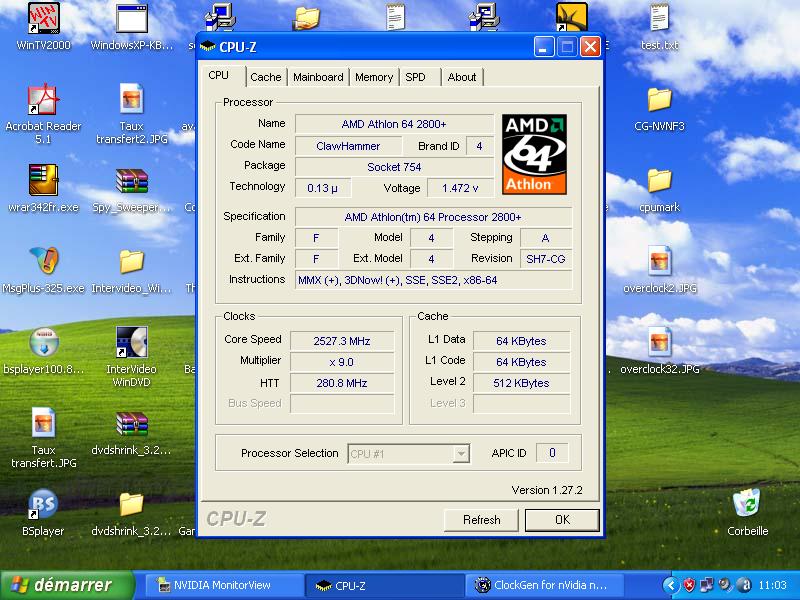Close the CPU-Z window
Screen dimensions: 800x600
[x=590, y=47]
